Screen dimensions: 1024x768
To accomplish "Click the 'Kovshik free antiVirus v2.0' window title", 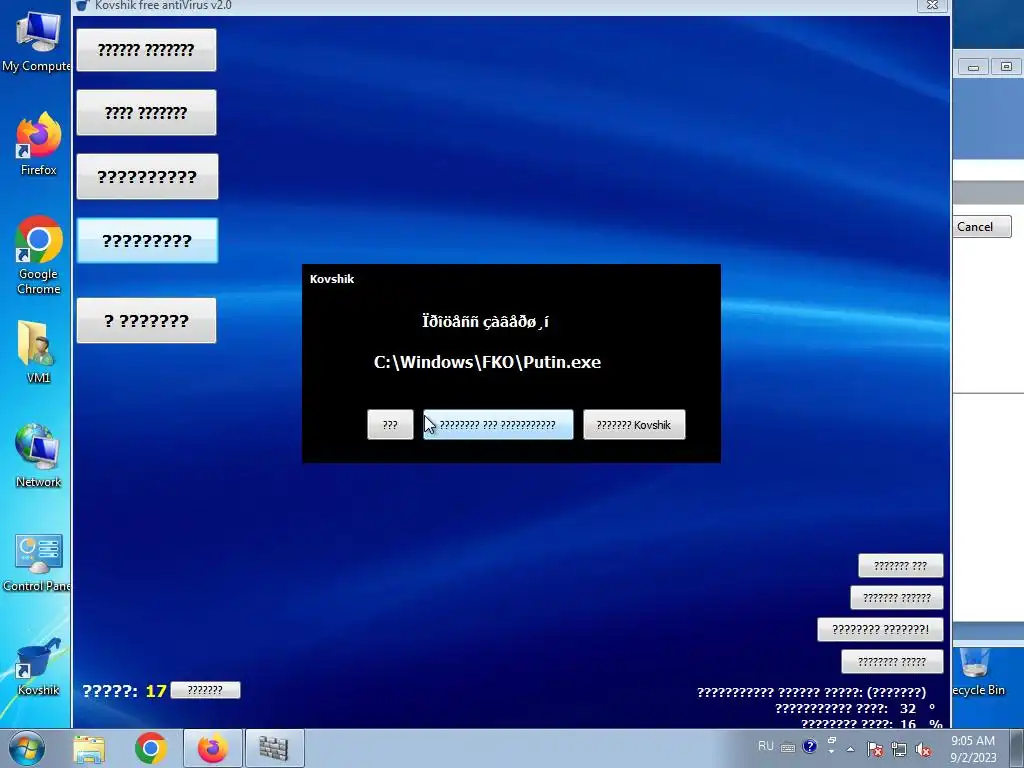I will tap(163, 5).
